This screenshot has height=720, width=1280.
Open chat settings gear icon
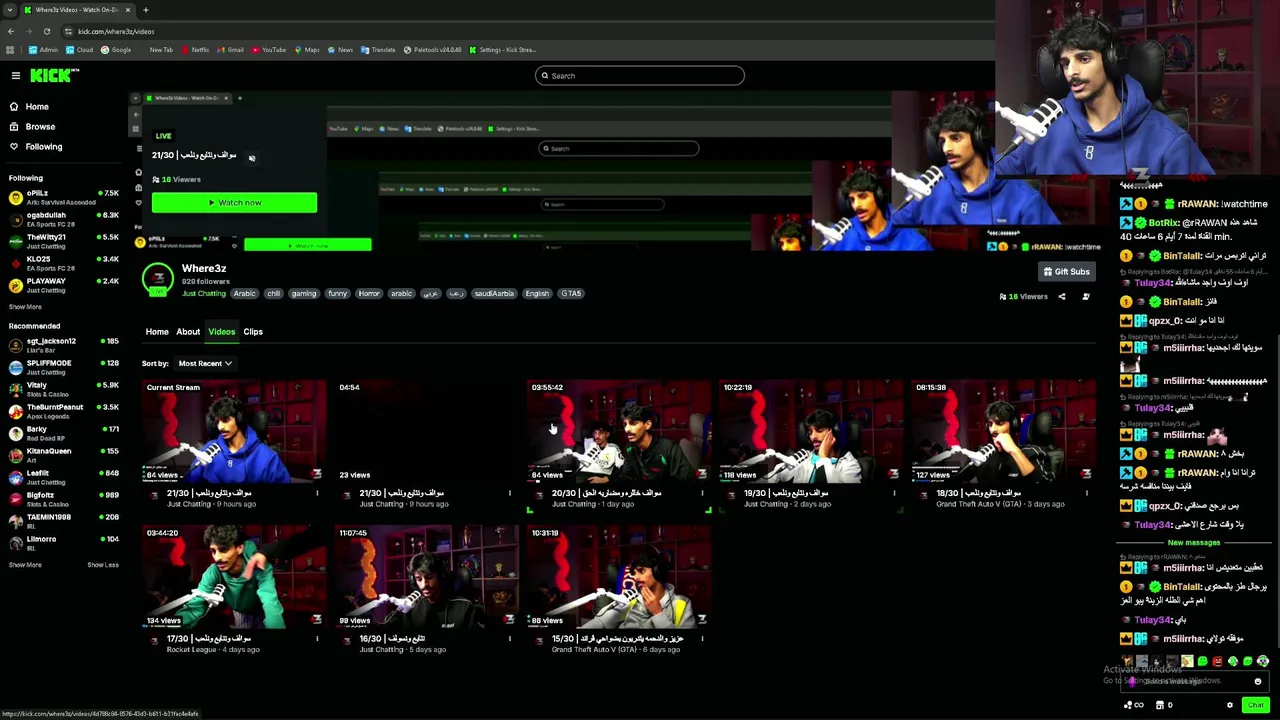coord(1230,705)
